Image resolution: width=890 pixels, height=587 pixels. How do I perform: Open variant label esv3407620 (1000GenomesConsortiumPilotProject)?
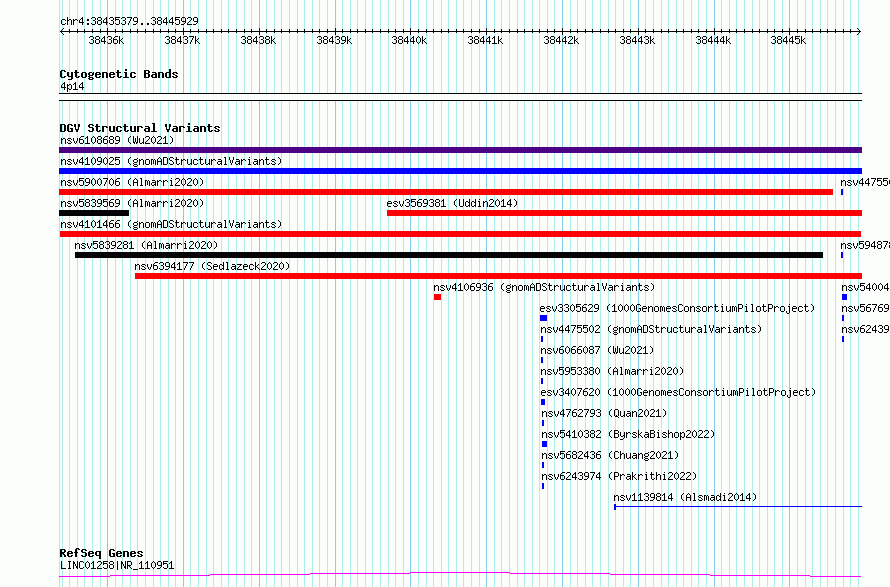(x=678, y=392)
